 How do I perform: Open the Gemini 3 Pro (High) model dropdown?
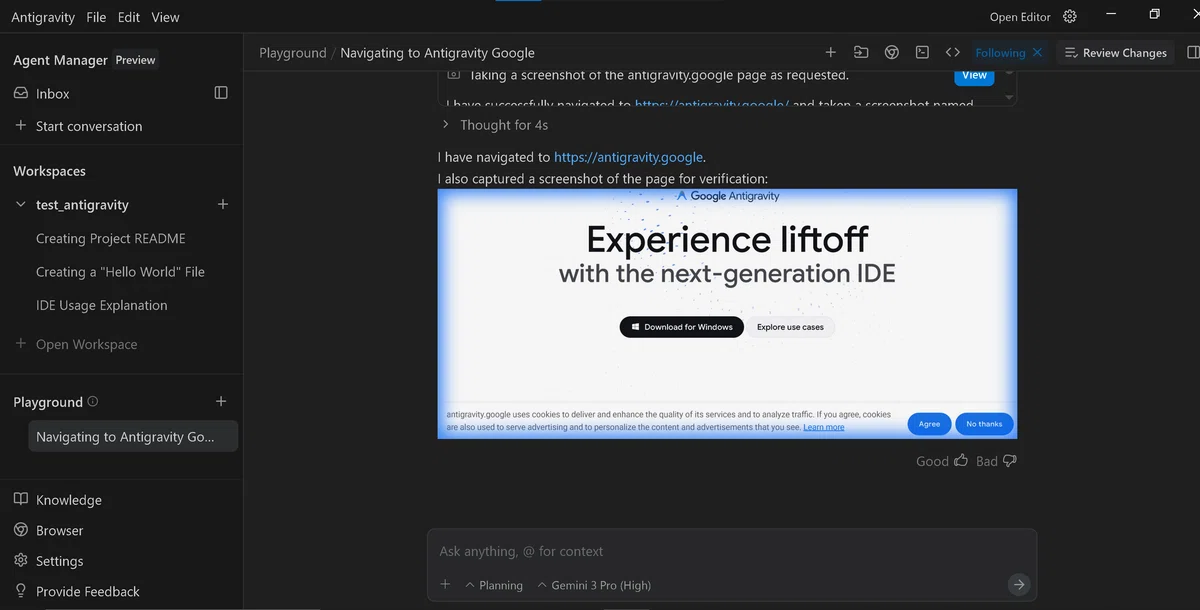click(x=594, y=585)
